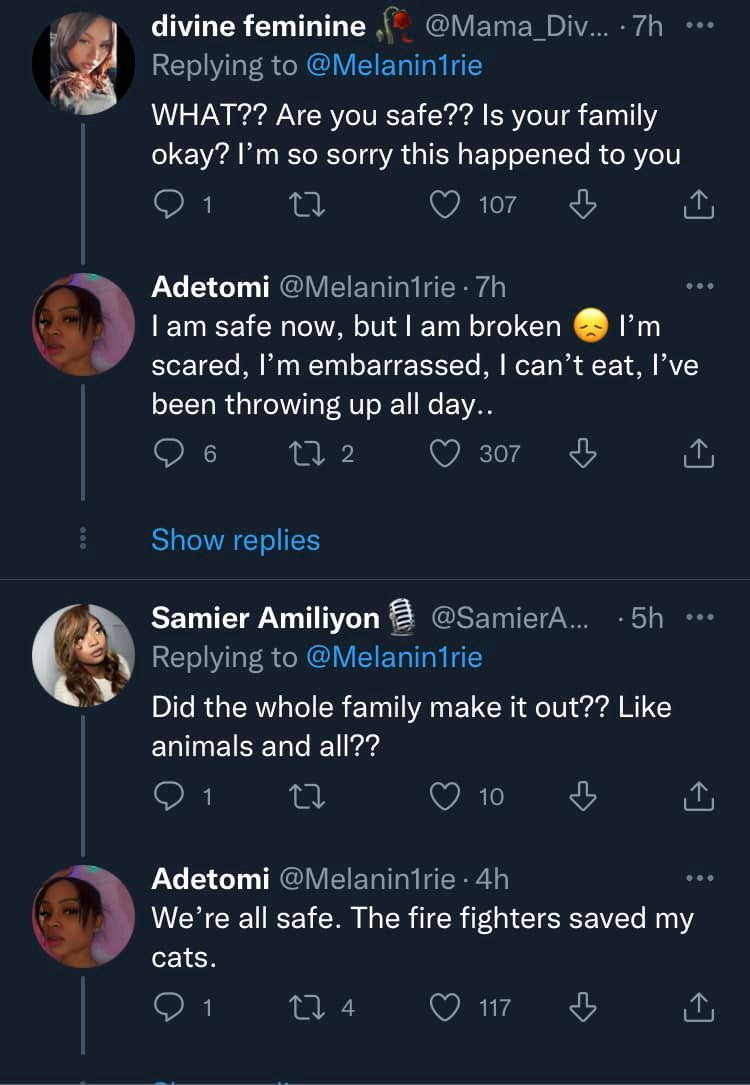
Task: Share divine feminine's tweet
Action: [699, 205]
